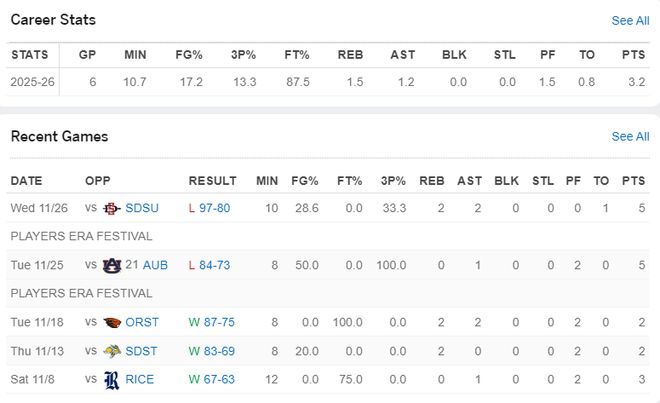
Task: Open the RICE team link
Action: pyautogui.click(x=140, y=379)
